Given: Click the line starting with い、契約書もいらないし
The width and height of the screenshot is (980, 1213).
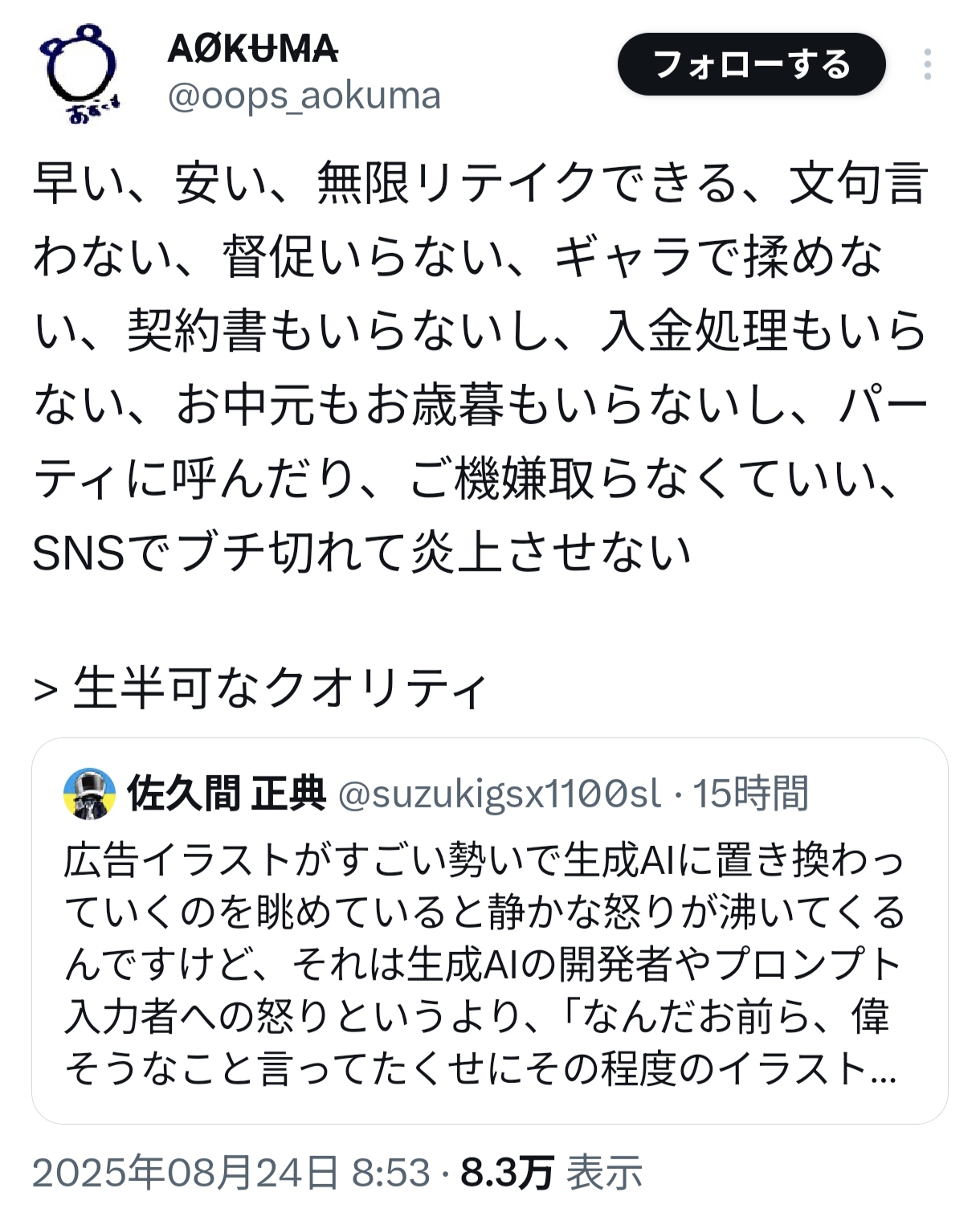Looking at the screenshot, I should pos(480,331).
